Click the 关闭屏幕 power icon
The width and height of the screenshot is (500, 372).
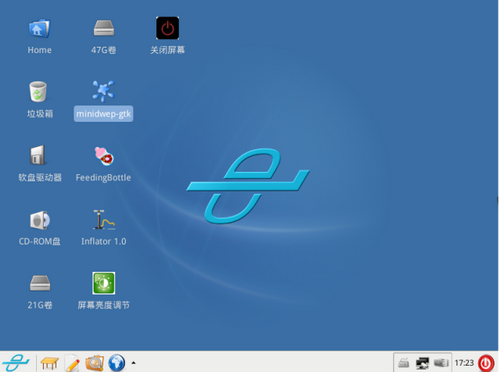[168, 28]
